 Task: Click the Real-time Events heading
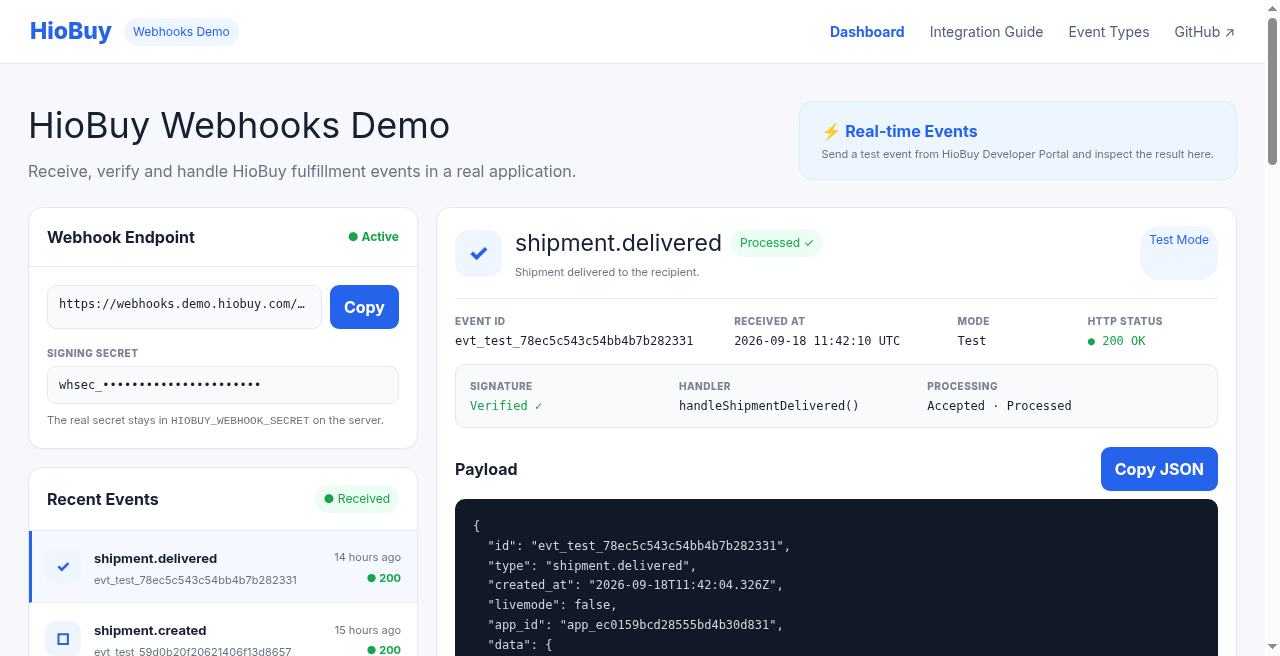pyautogui.click(x=911, y=131)
